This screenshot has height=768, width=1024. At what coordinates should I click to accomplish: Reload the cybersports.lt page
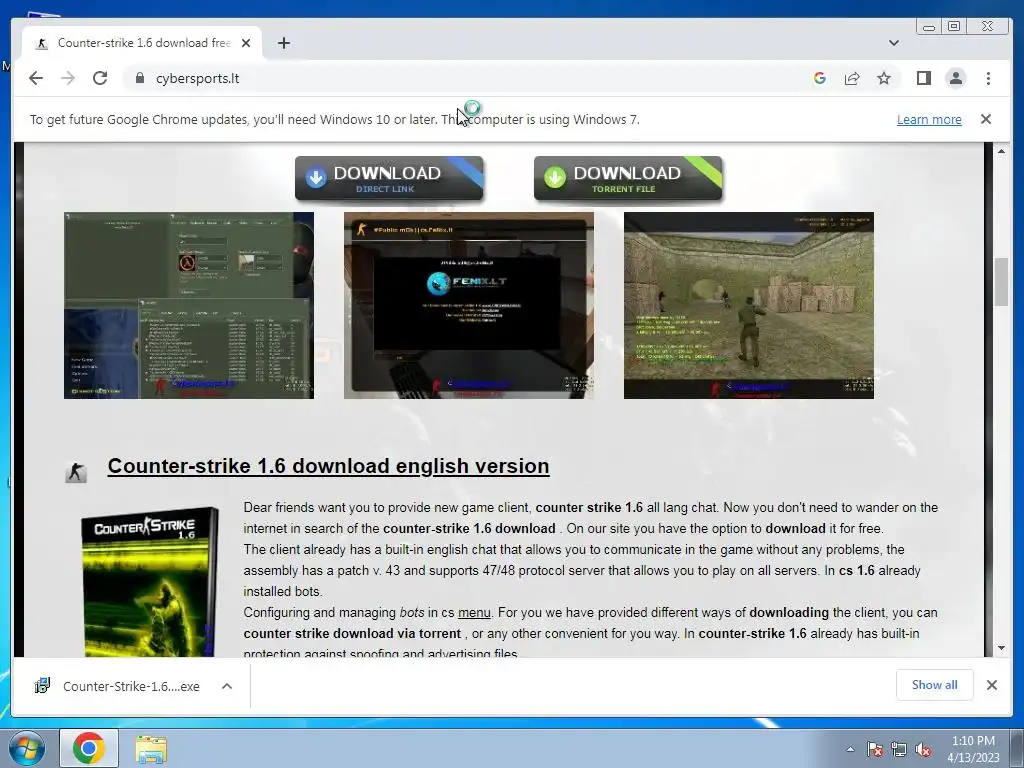100,78
